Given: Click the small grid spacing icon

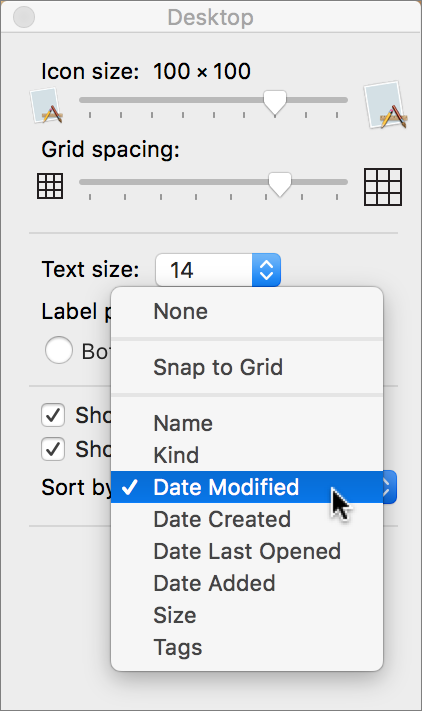Looking at the screenshot, I should (x=50, y=186).
